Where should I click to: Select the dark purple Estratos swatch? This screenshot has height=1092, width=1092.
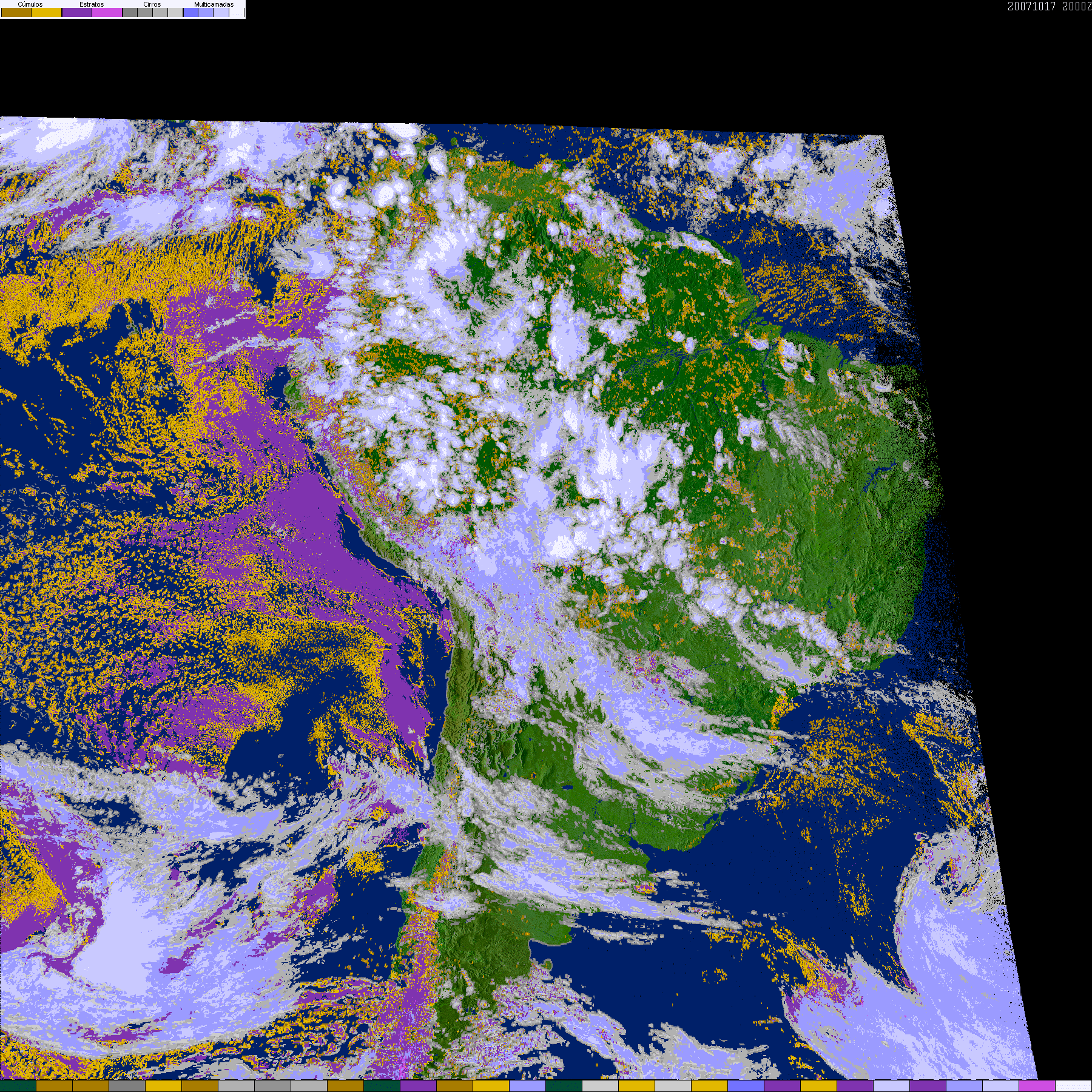pos(77,13)
